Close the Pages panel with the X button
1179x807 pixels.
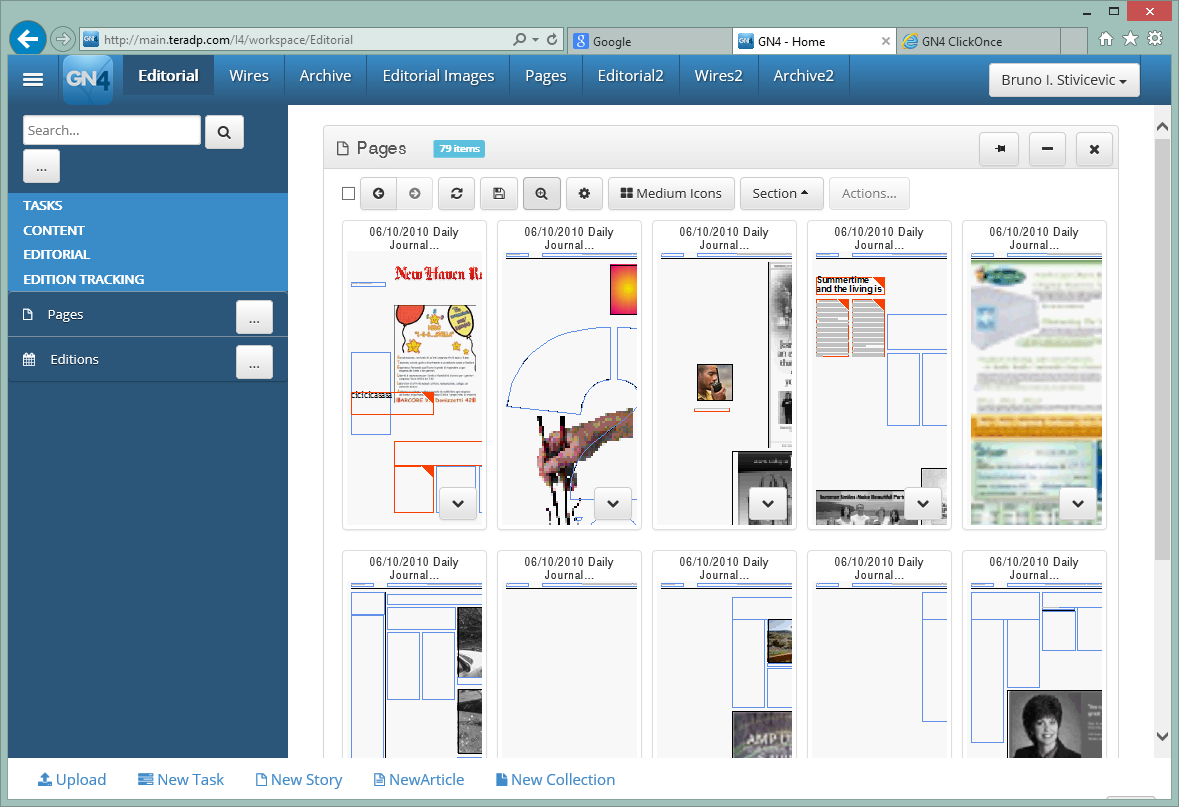coord(1094,149)
